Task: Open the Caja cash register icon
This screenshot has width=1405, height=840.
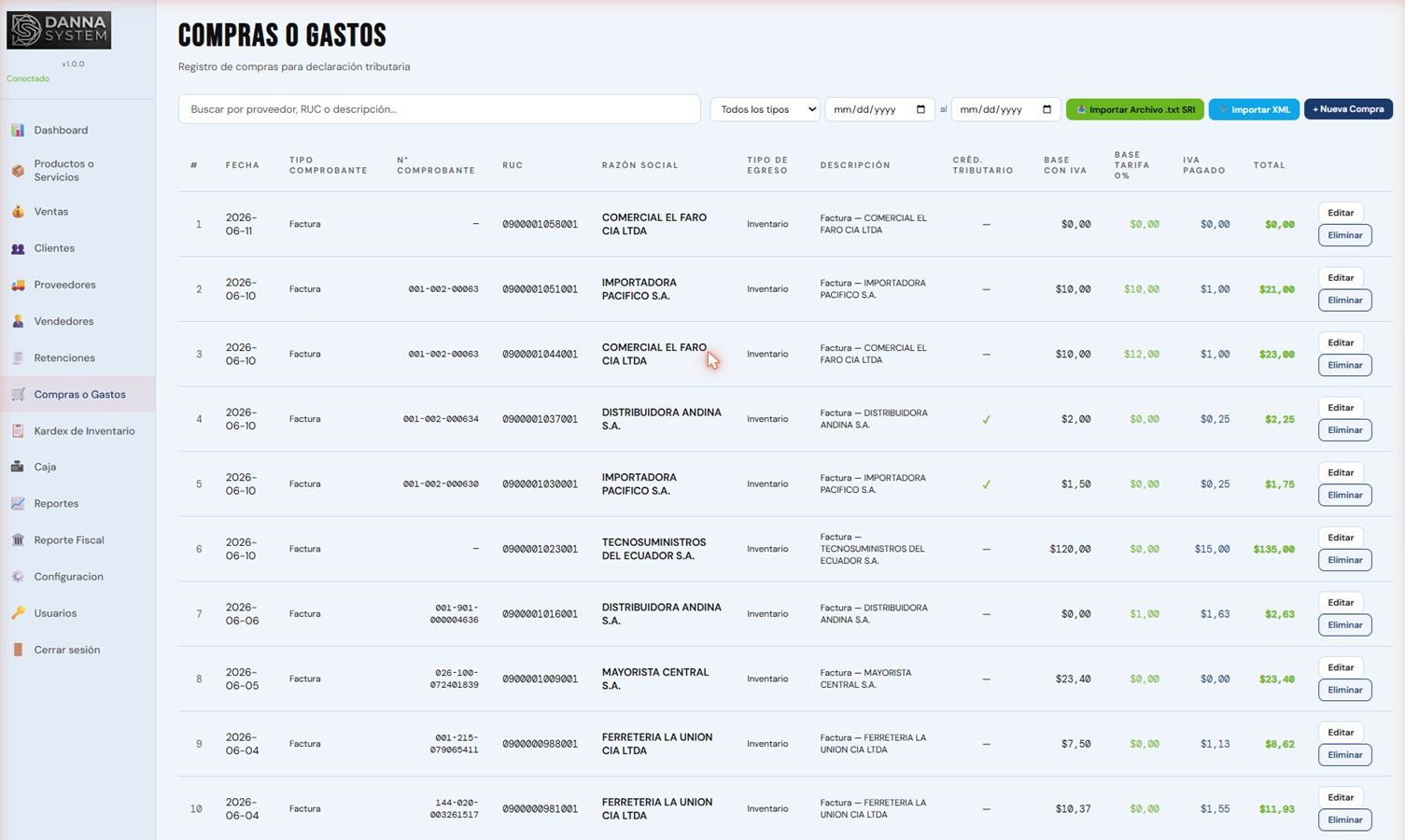Action: pyautogui.click(x=18, y=467)
